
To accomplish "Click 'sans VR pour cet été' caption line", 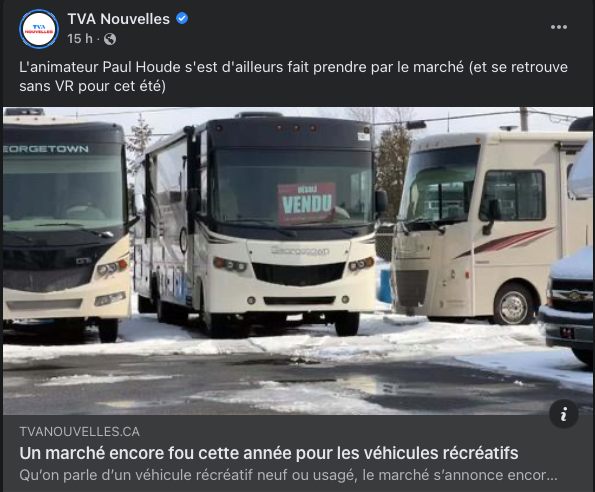I will point(92,86).
